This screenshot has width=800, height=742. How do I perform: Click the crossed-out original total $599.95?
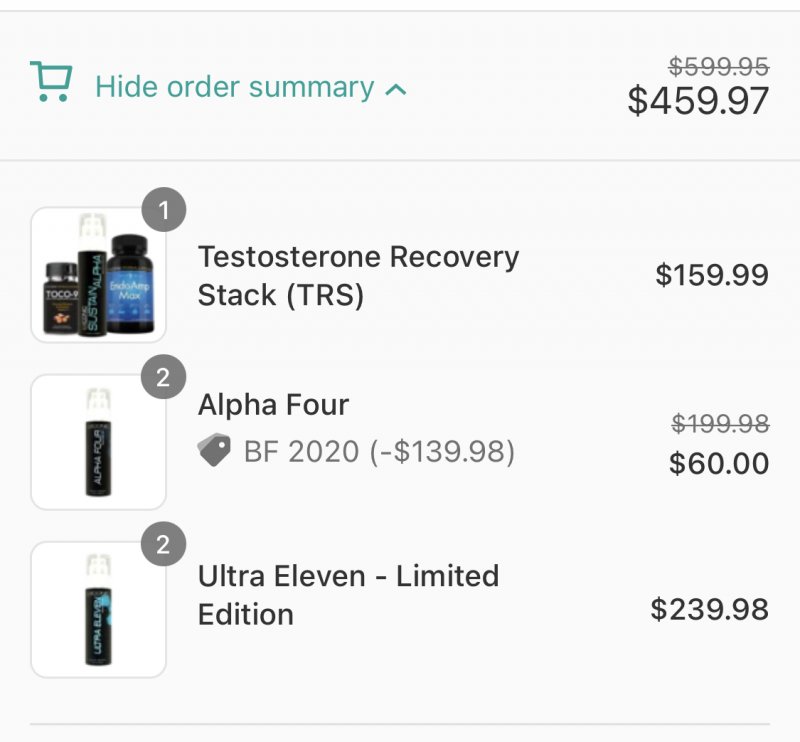[x=719, y=67]
